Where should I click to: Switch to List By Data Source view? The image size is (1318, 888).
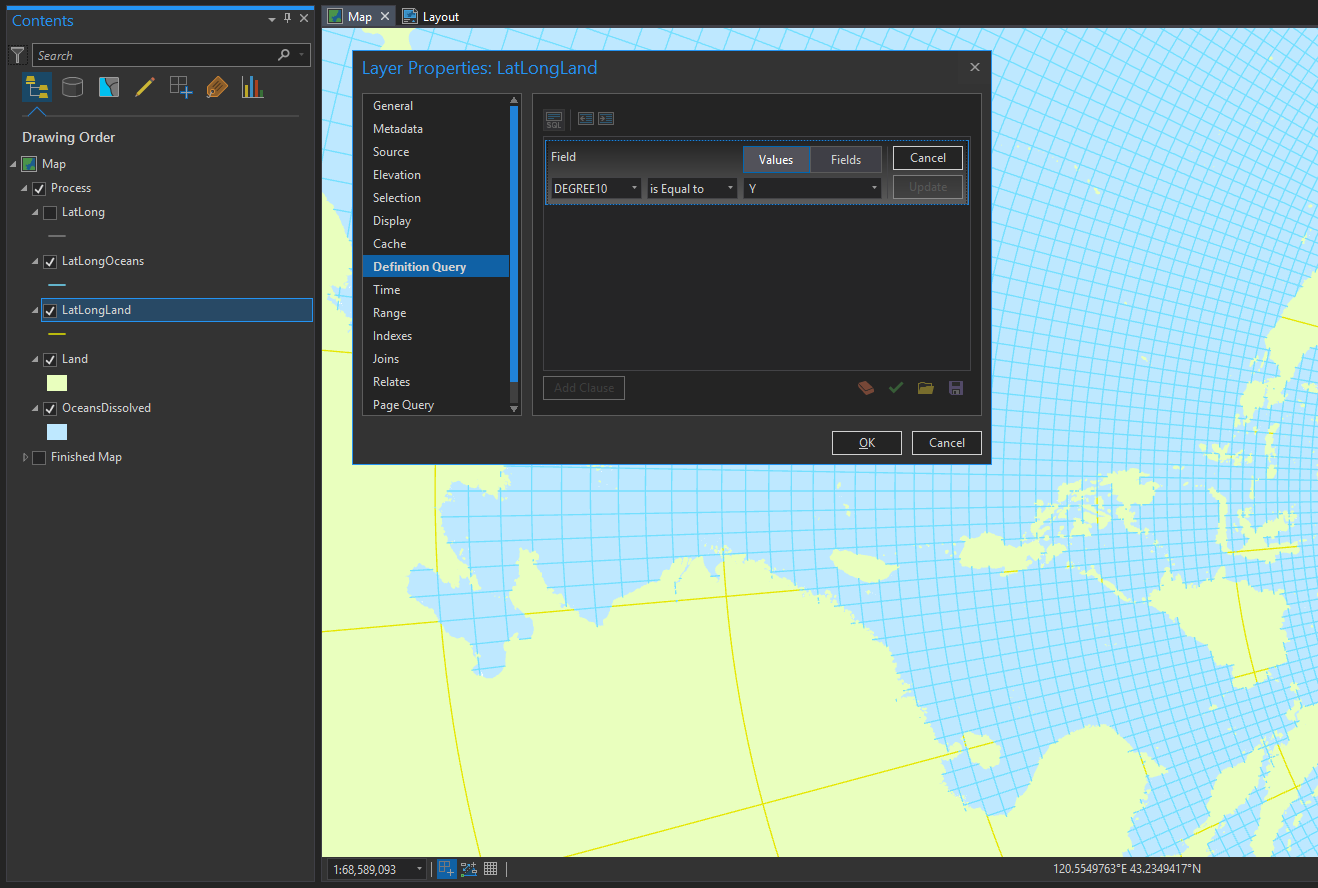point(72,87)
